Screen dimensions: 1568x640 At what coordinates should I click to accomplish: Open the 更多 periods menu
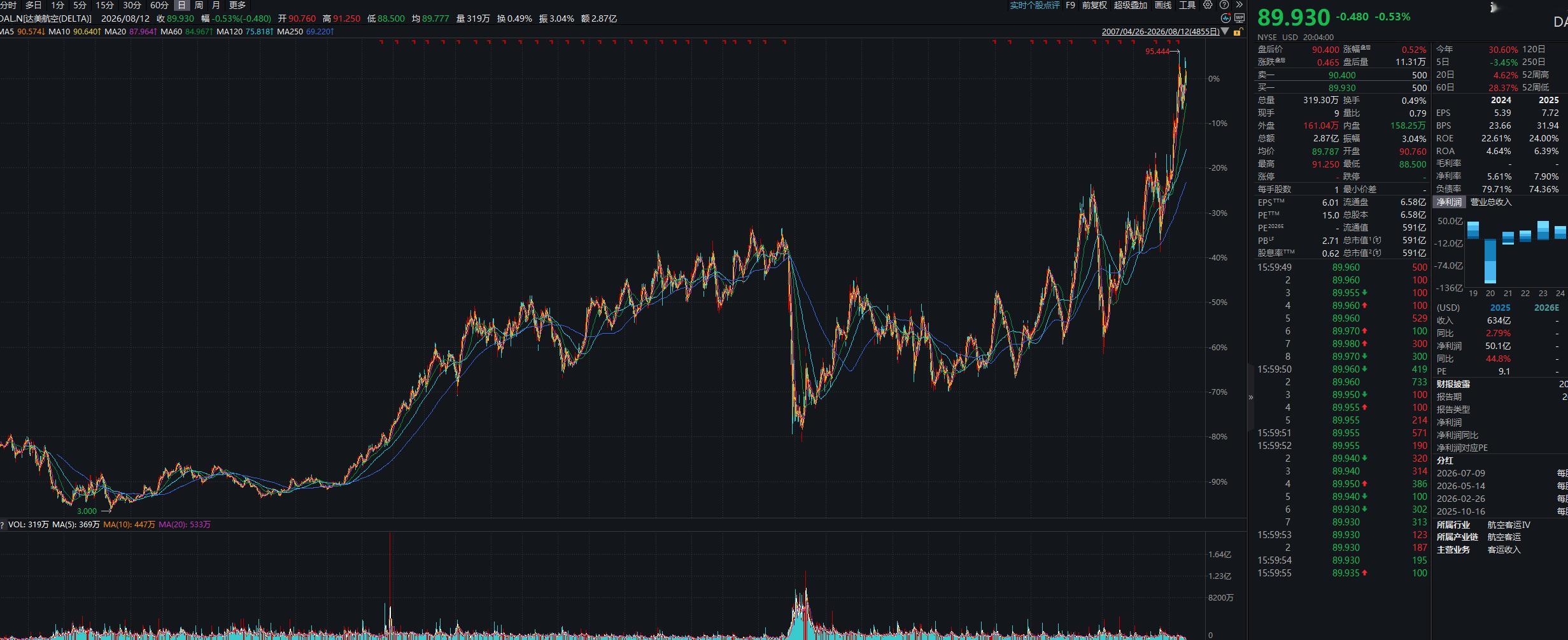[237, 5]
